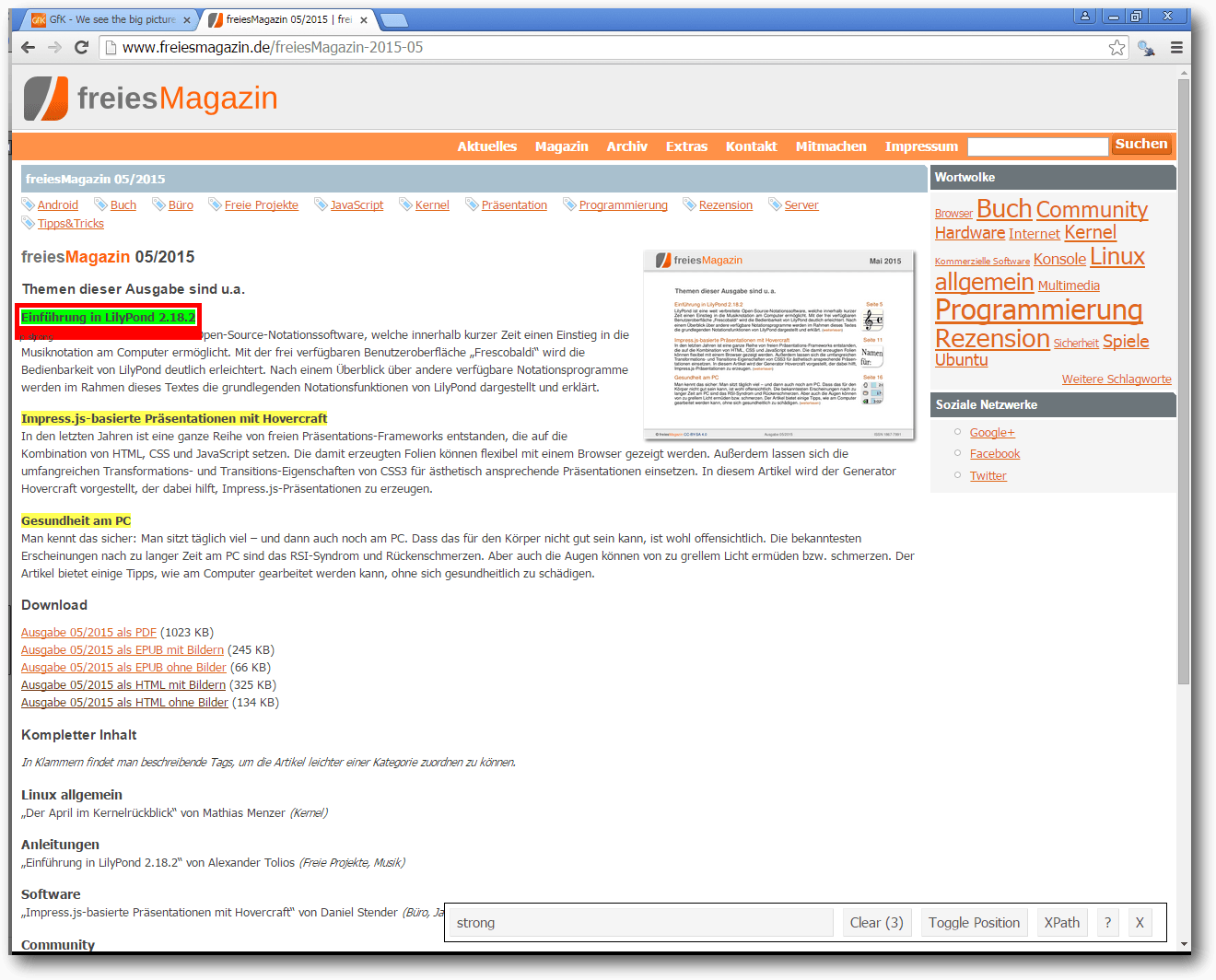This screenshot has width=1216, height=980.
Task: Download Ausgabe 05/2015 als PDF
Action: (89, 633)
